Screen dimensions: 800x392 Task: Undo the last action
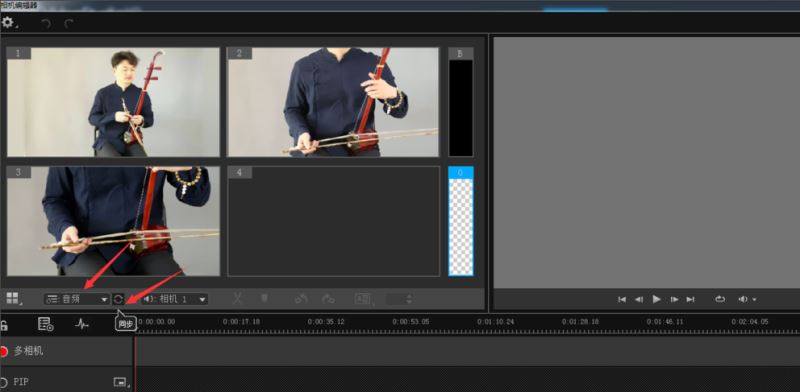pyautogui.click(x=46, y=23)
